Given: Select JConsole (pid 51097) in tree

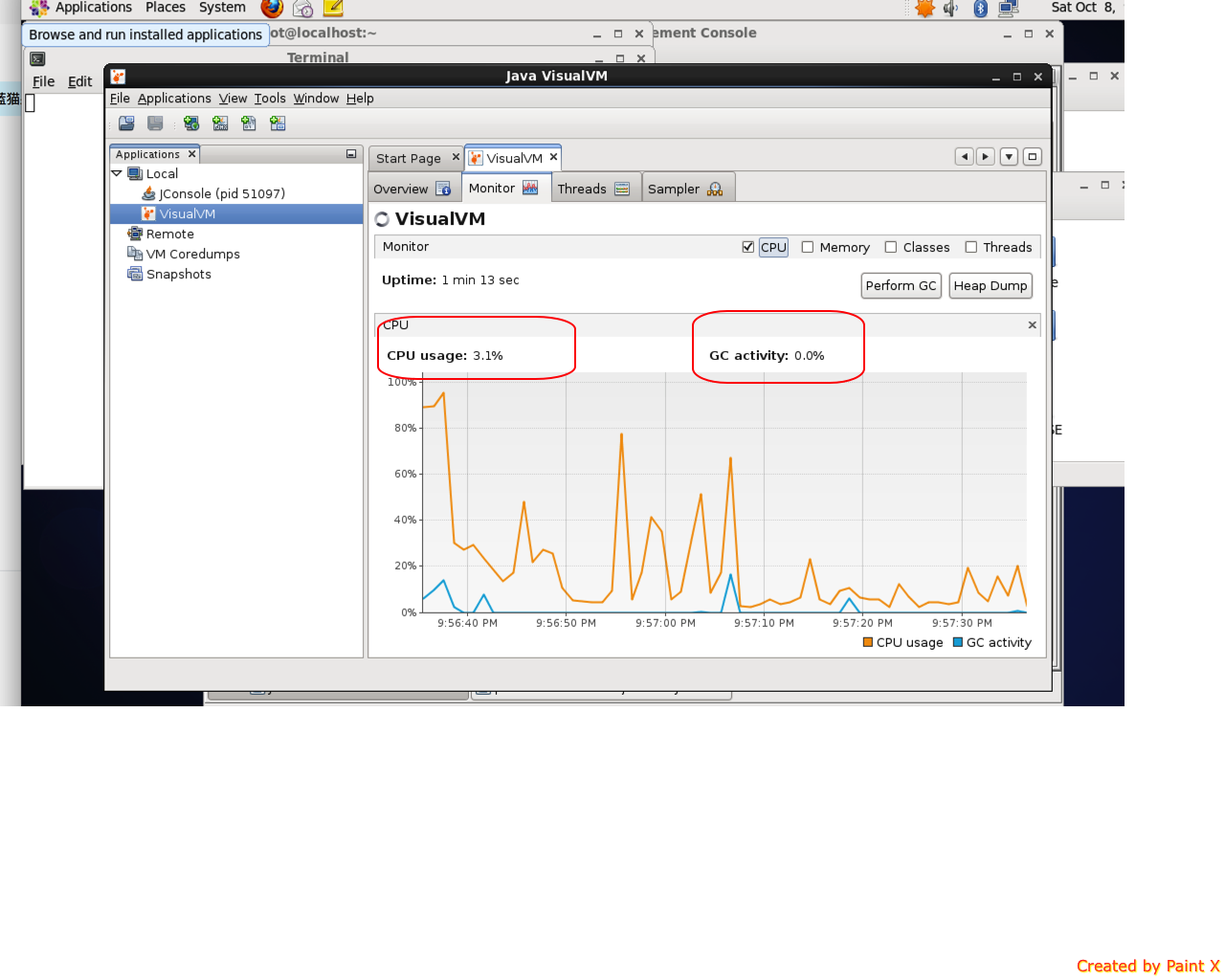Looking at the screenshot, I should coord(222,193).
